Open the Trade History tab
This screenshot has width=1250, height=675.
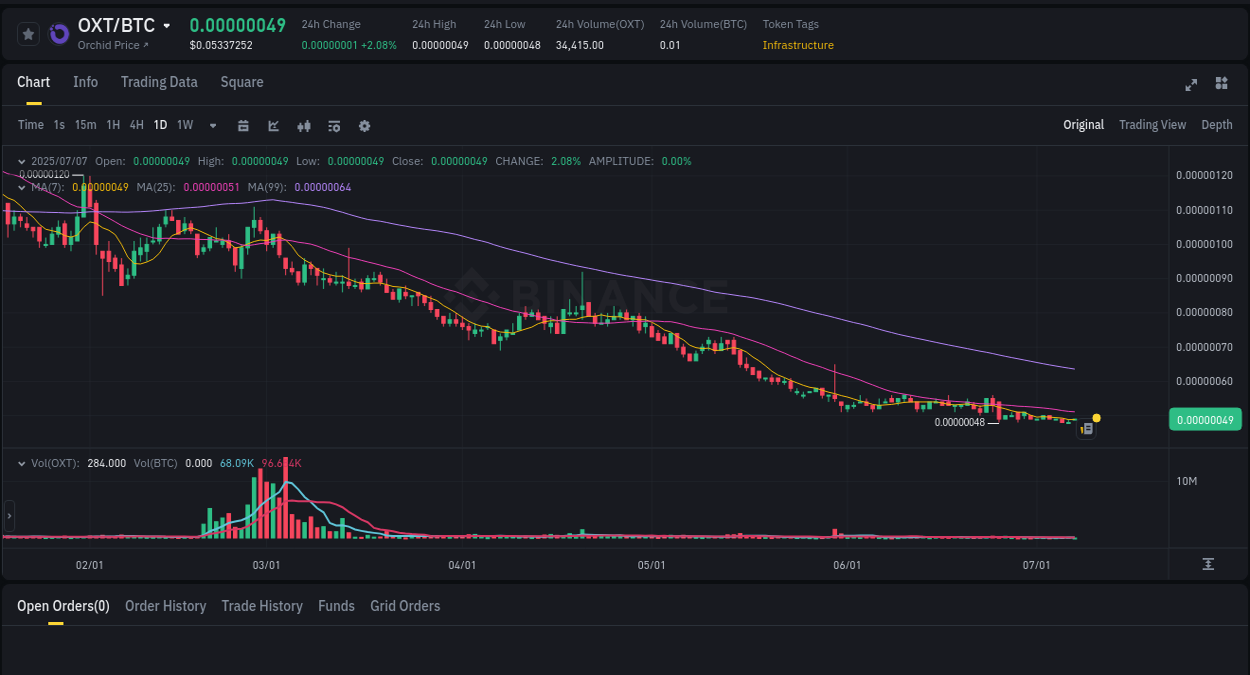click(262, 605)
